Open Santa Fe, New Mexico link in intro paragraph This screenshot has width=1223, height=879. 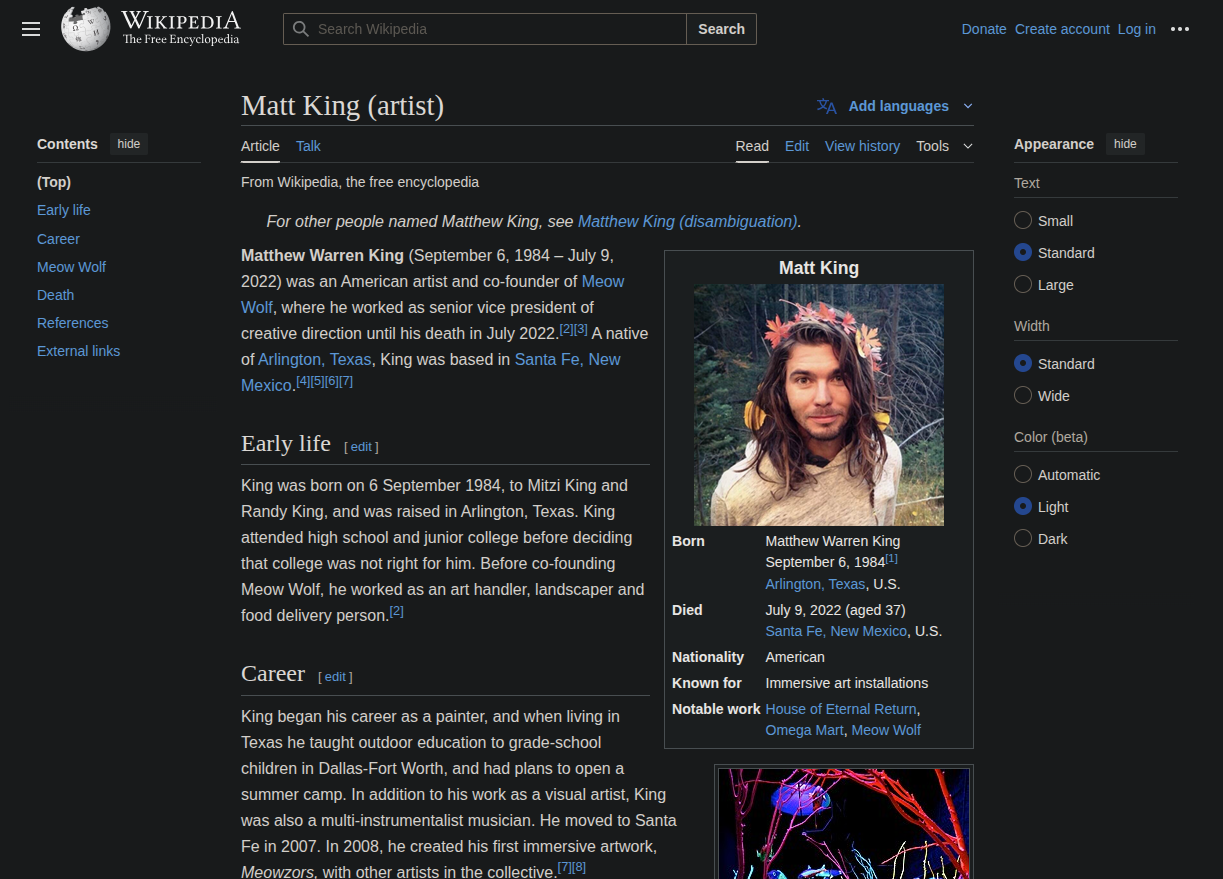(x=431, y=372)
